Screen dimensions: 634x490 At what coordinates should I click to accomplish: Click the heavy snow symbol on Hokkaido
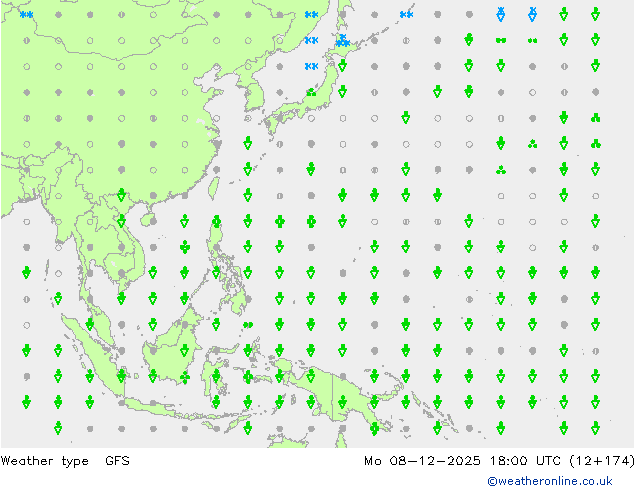(343, 40)
